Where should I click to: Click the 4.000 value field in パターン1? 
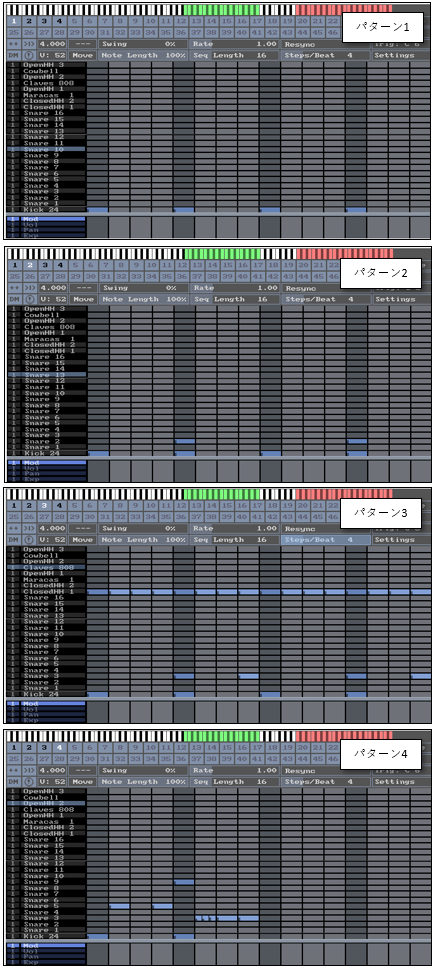coord(52,44)
